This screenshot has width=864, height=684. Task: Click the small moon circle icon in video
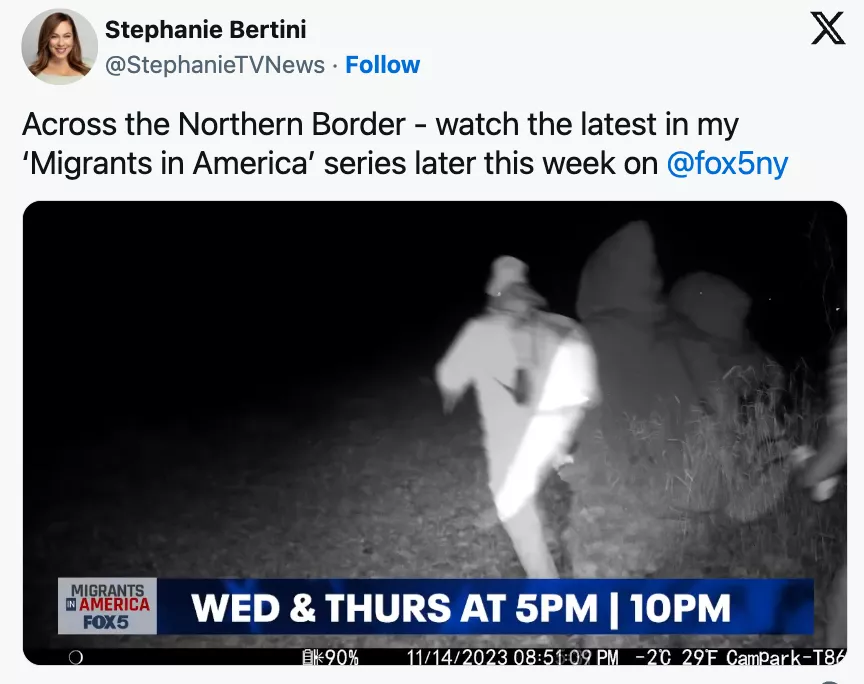75,657
